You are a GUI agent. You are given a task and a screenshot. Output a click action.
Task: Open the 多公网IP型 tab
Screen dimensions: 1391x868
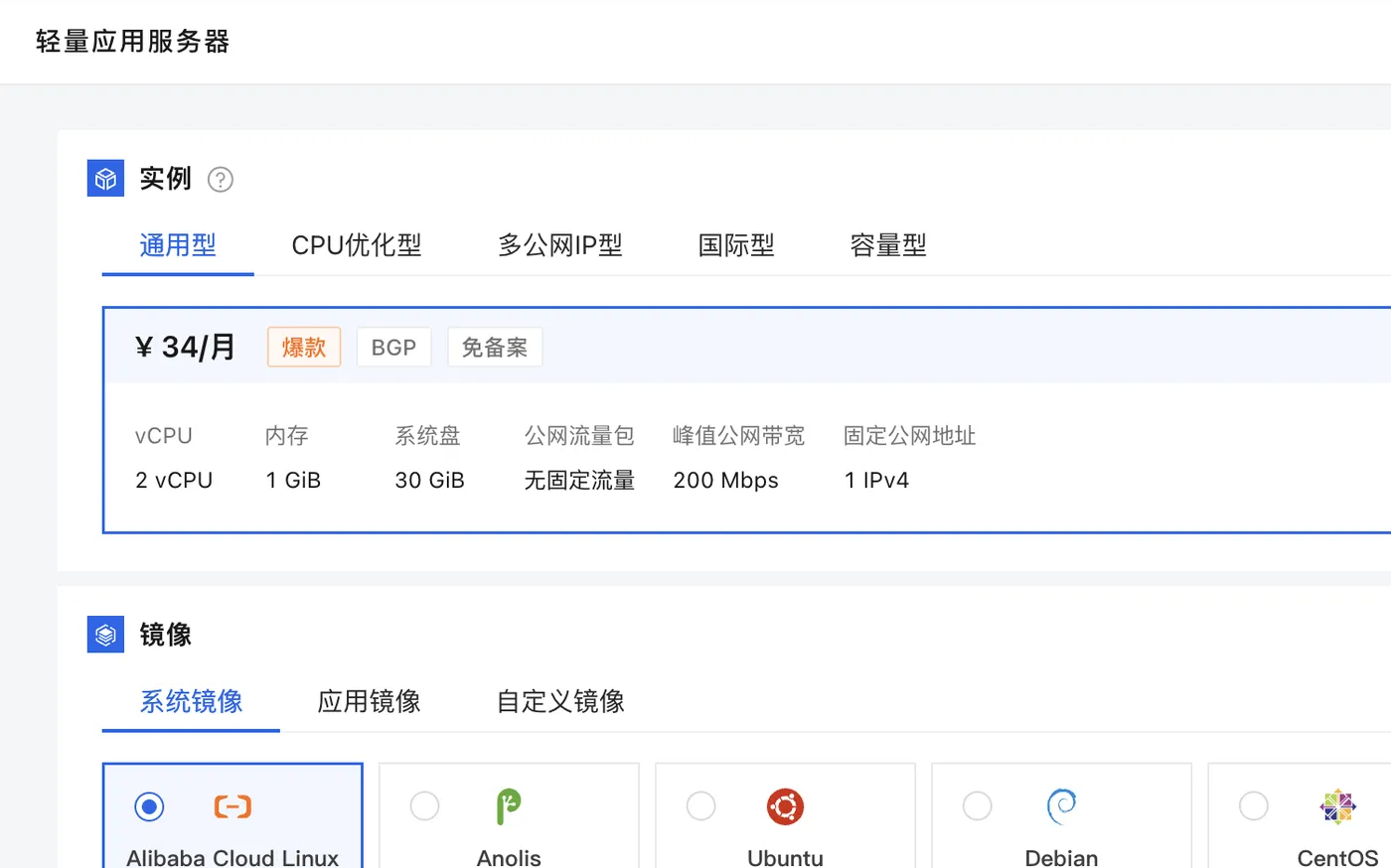[x=560, y=245]
